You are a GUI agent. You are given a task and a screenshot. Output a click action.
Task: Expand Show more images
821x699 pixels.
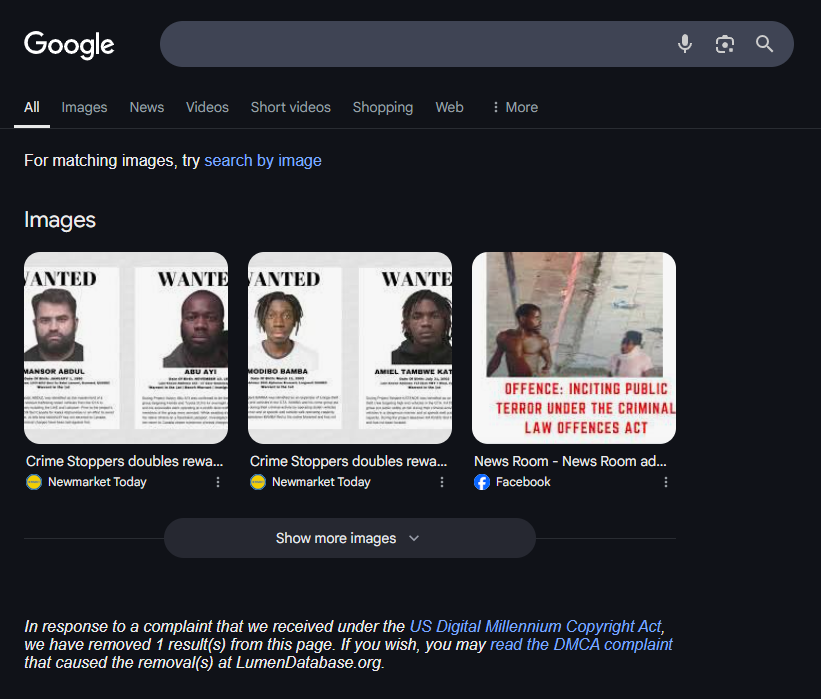[350, 538]
